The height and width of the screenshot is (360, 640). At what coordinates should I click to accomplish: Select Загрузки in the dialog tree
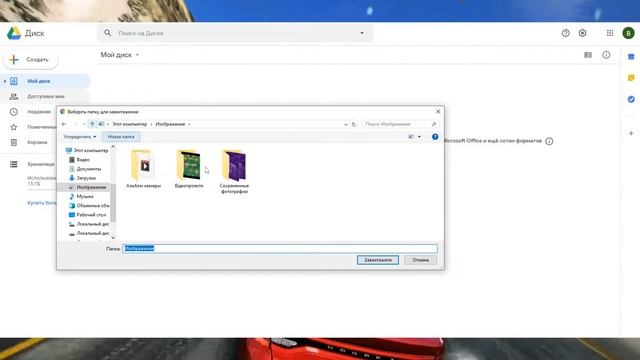[x=82, y=178]
